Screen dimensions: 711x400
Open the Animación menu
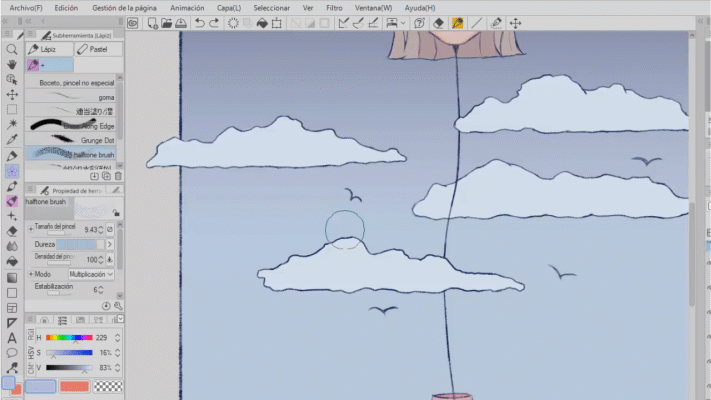click(x=187, y=8)
